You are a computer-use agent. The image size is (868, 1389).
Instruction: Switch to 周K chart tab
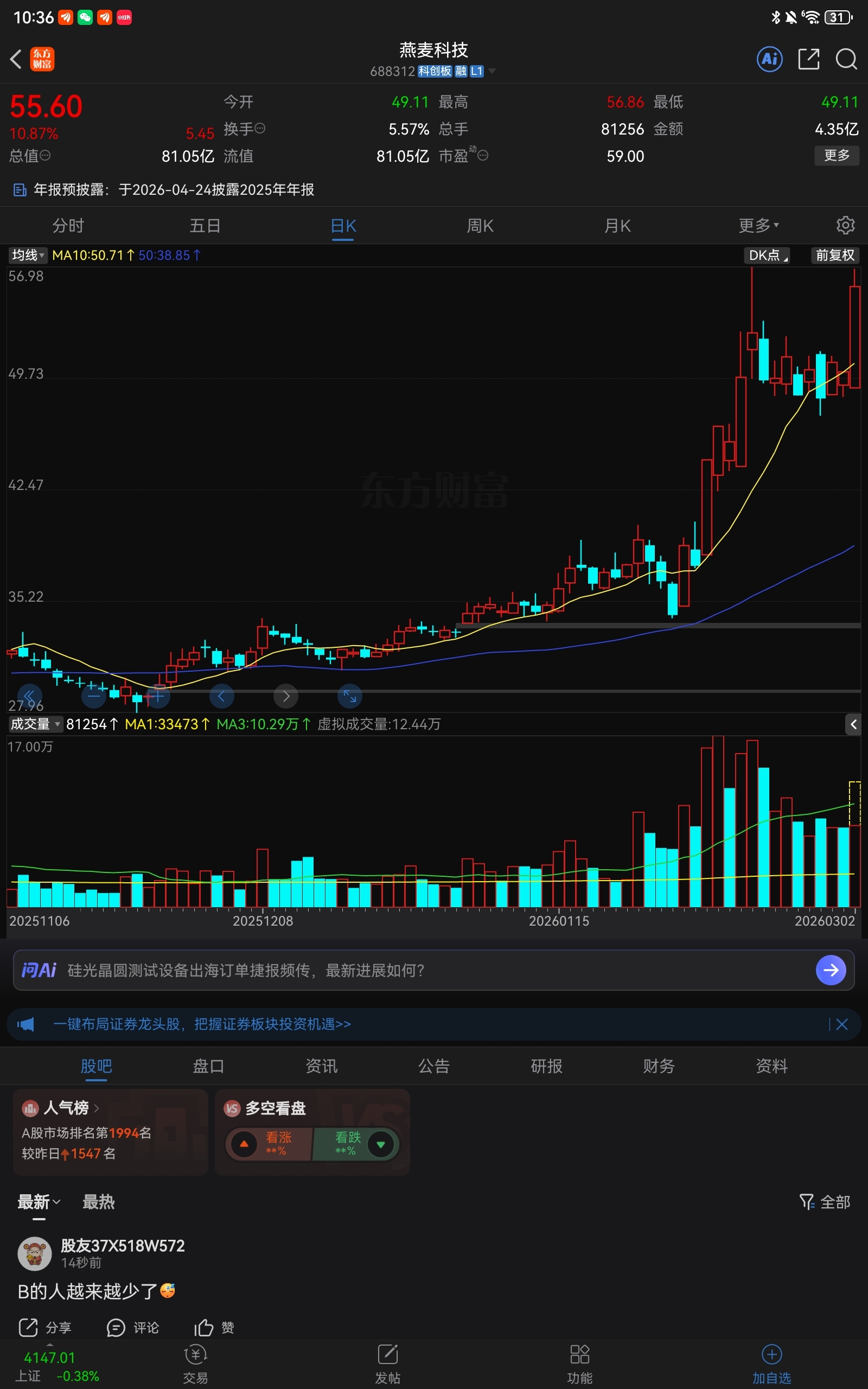pos(480,226)
